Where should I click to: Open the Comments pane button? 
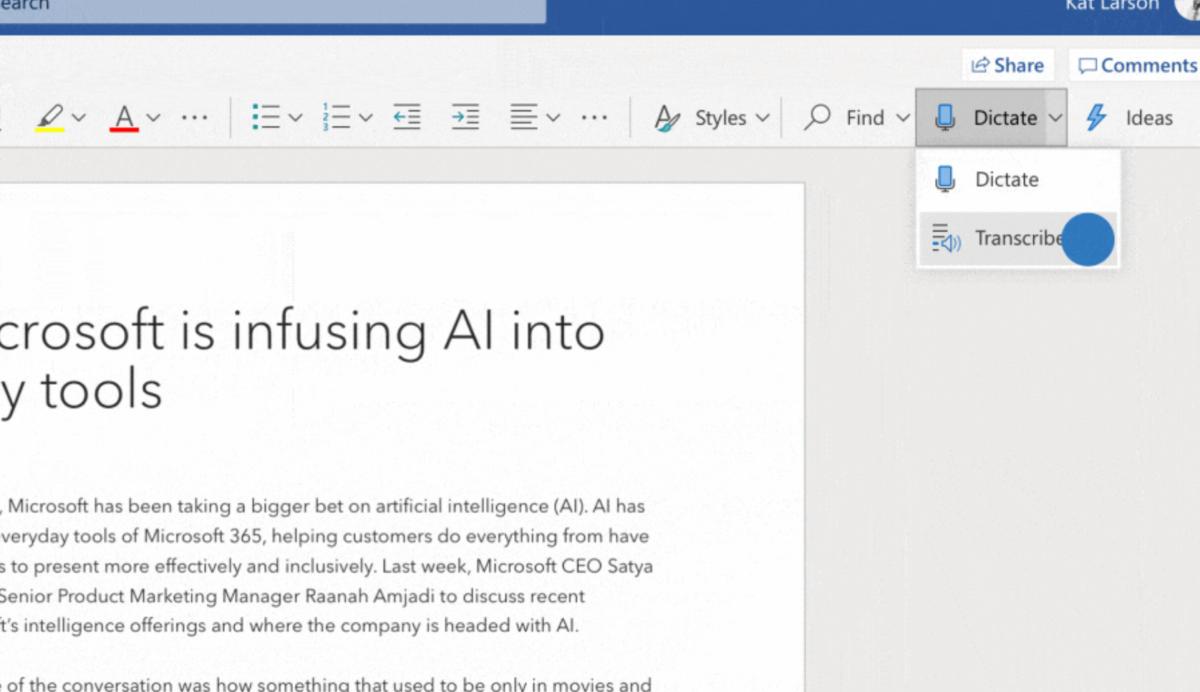coord(1138,65)
